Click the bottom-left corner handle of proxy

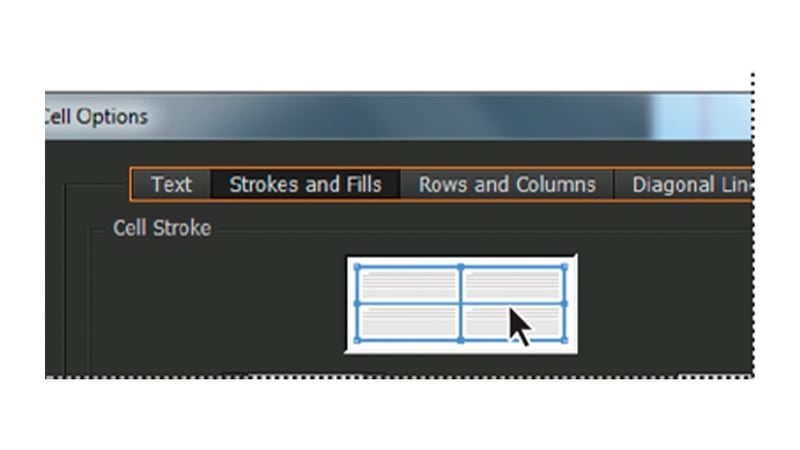(x=356, y=341)
